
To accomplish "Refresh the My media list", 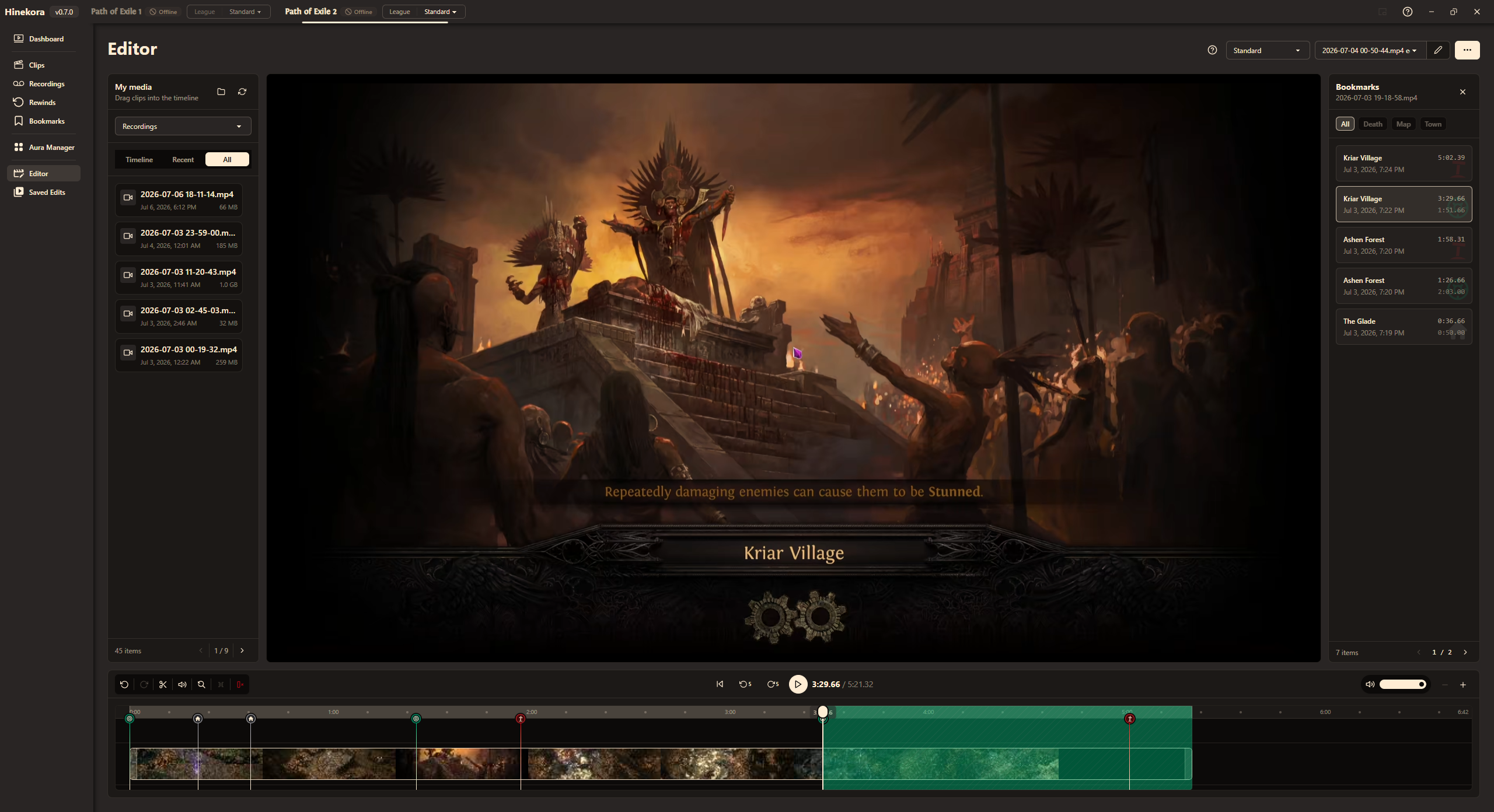I will pos(242,92).
